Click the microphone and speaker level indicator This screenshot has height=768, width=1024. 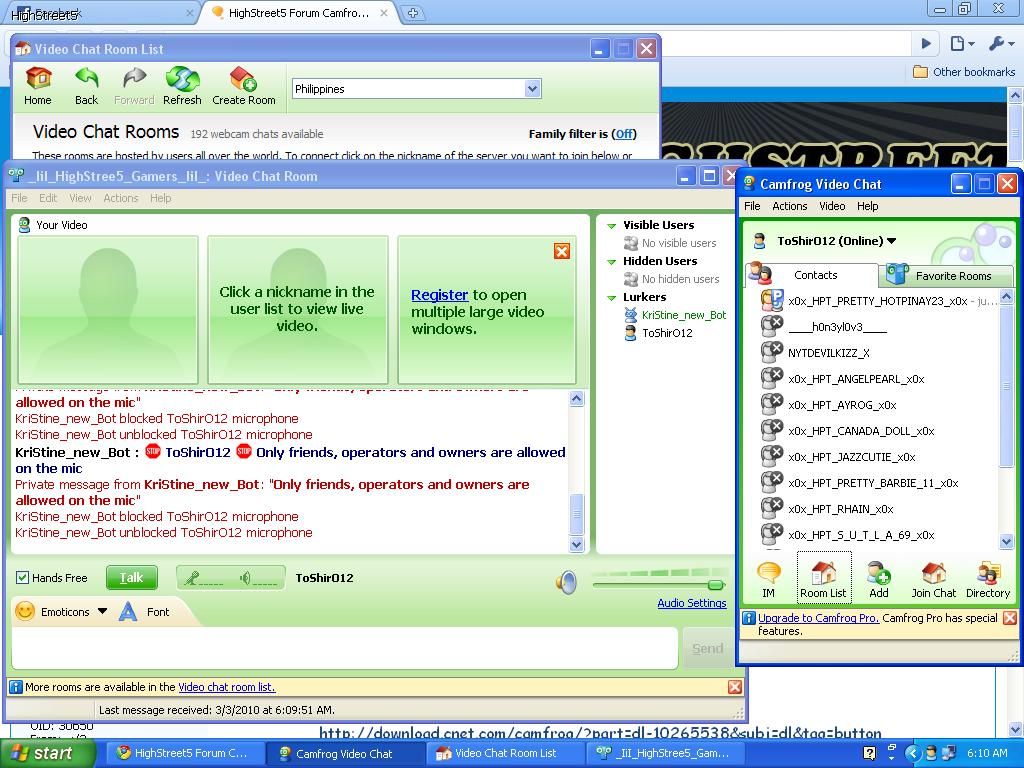(231, 577)
